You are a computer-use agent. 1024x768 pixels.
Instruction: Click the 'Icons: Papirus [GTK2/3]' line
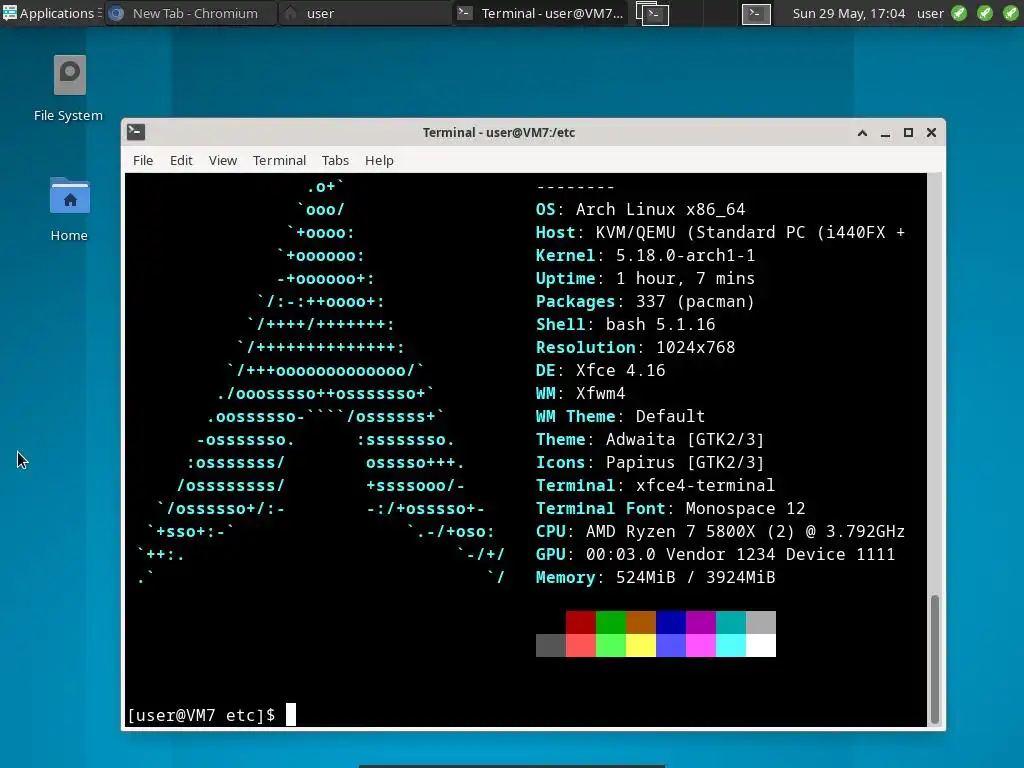tap(650, 462)
